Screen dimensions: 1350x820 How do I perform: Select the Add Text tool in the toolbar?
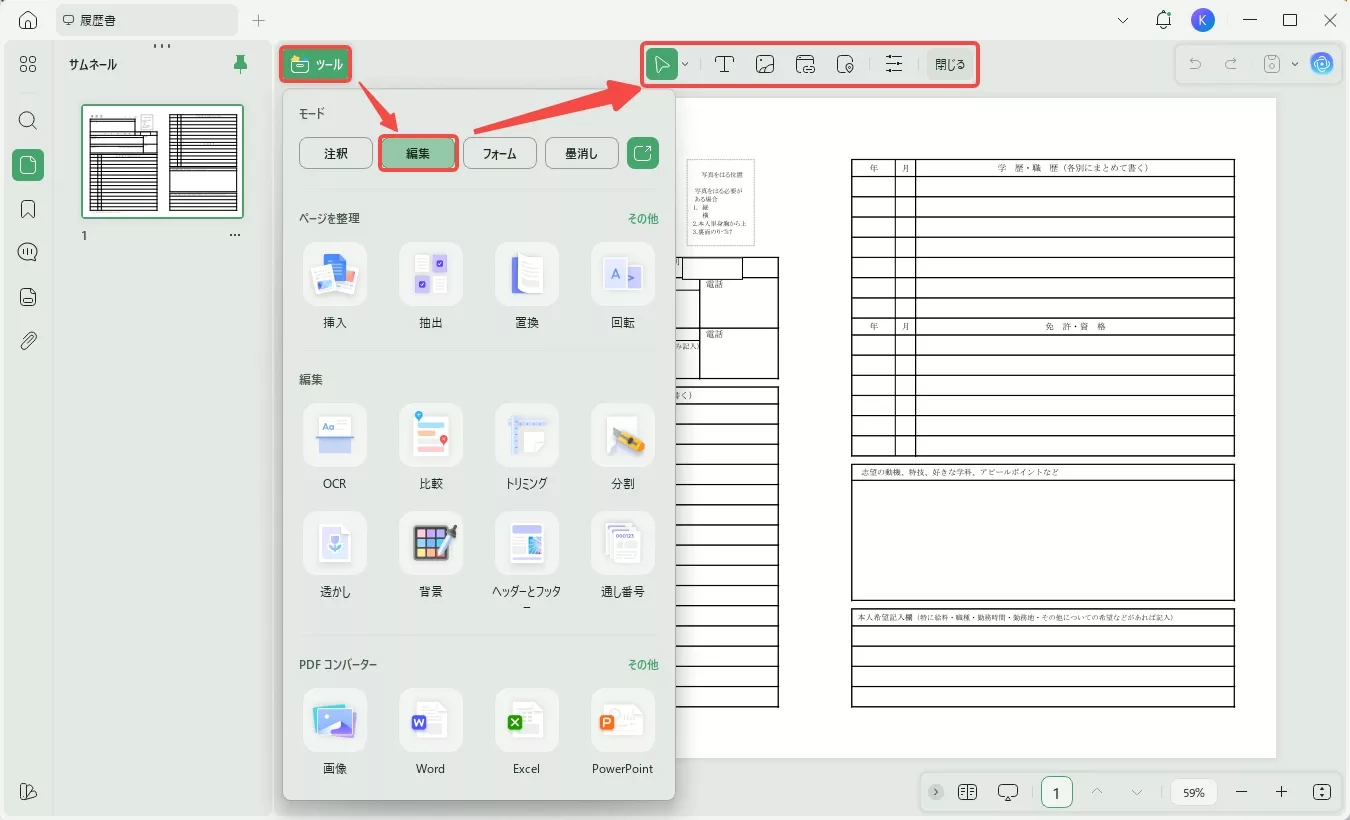pos(724,64)
